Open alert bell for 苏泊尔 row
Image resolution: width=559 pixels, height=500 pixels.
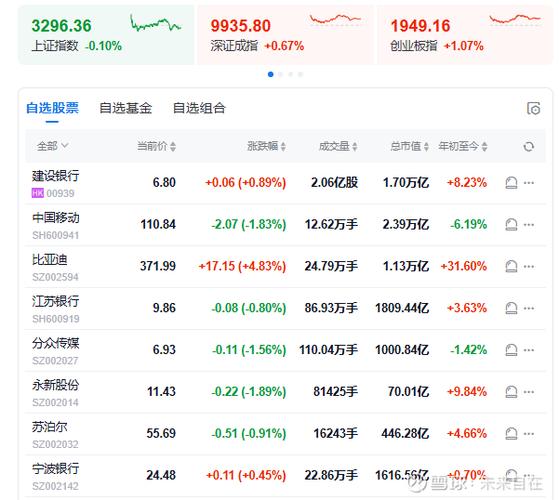(x=511, y=433)
